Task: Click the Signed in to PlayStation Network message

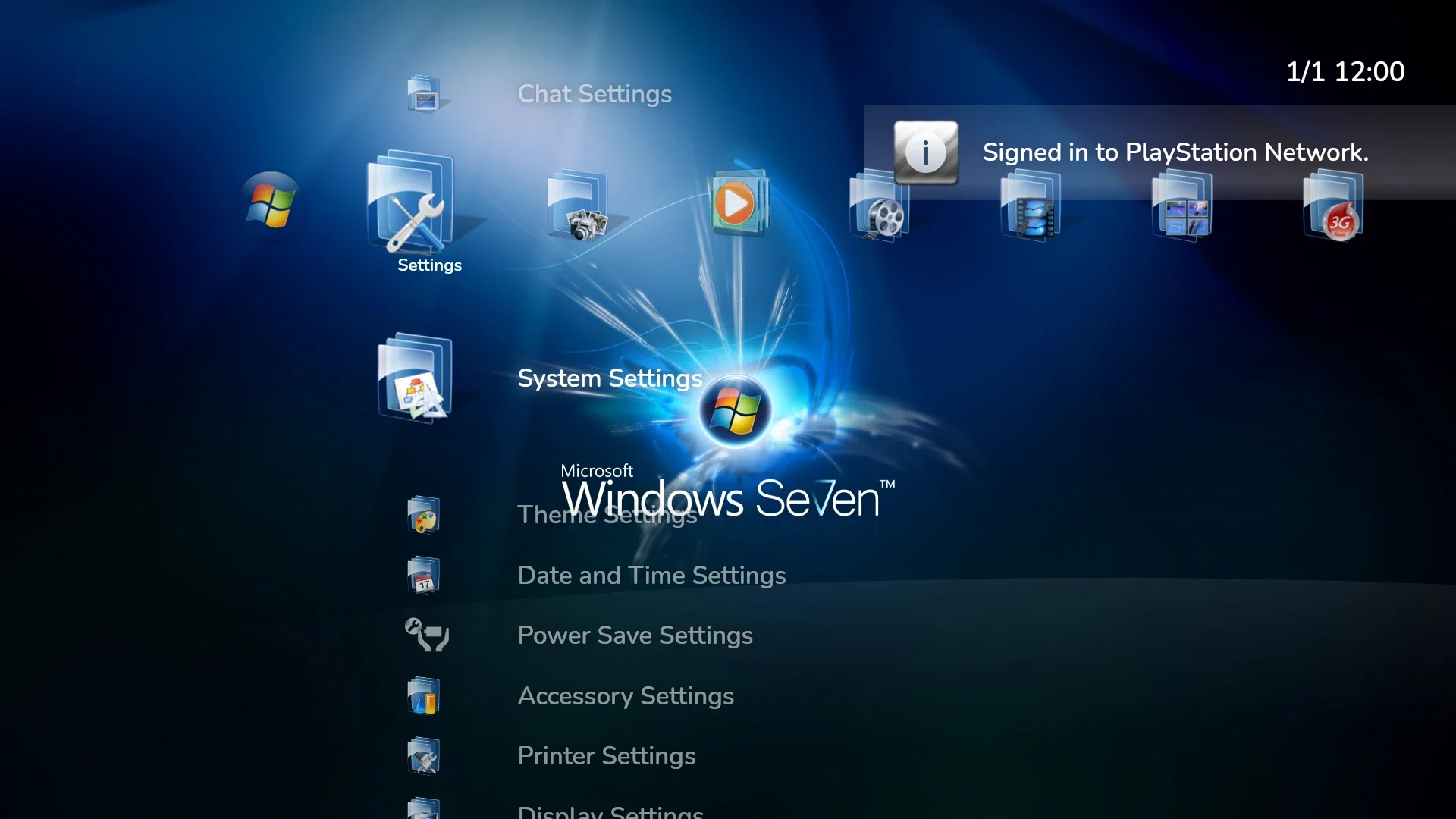Action: click(1175, 152)
